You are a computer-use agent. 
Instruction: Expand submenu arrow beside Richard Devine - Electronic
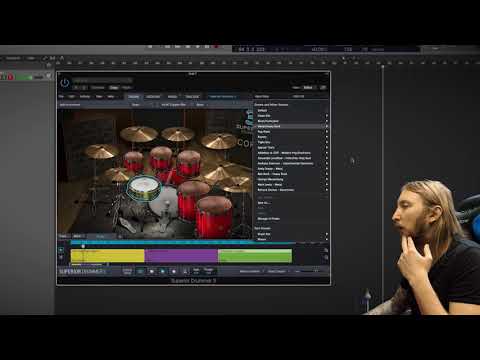point(326,190)
